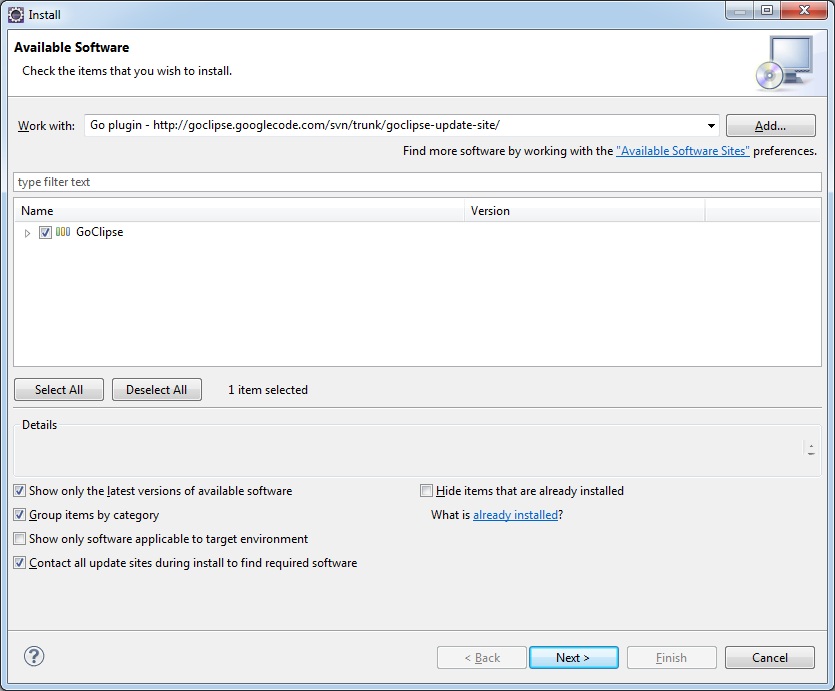Expand the GoClipse tree node
Viewport: 835px width, 691px height.
tap(28, 233)
